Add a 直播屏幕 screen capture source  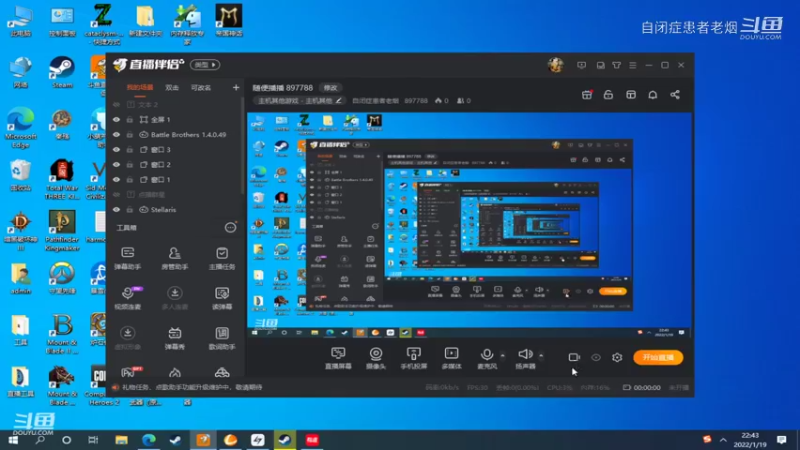(338, 358)
